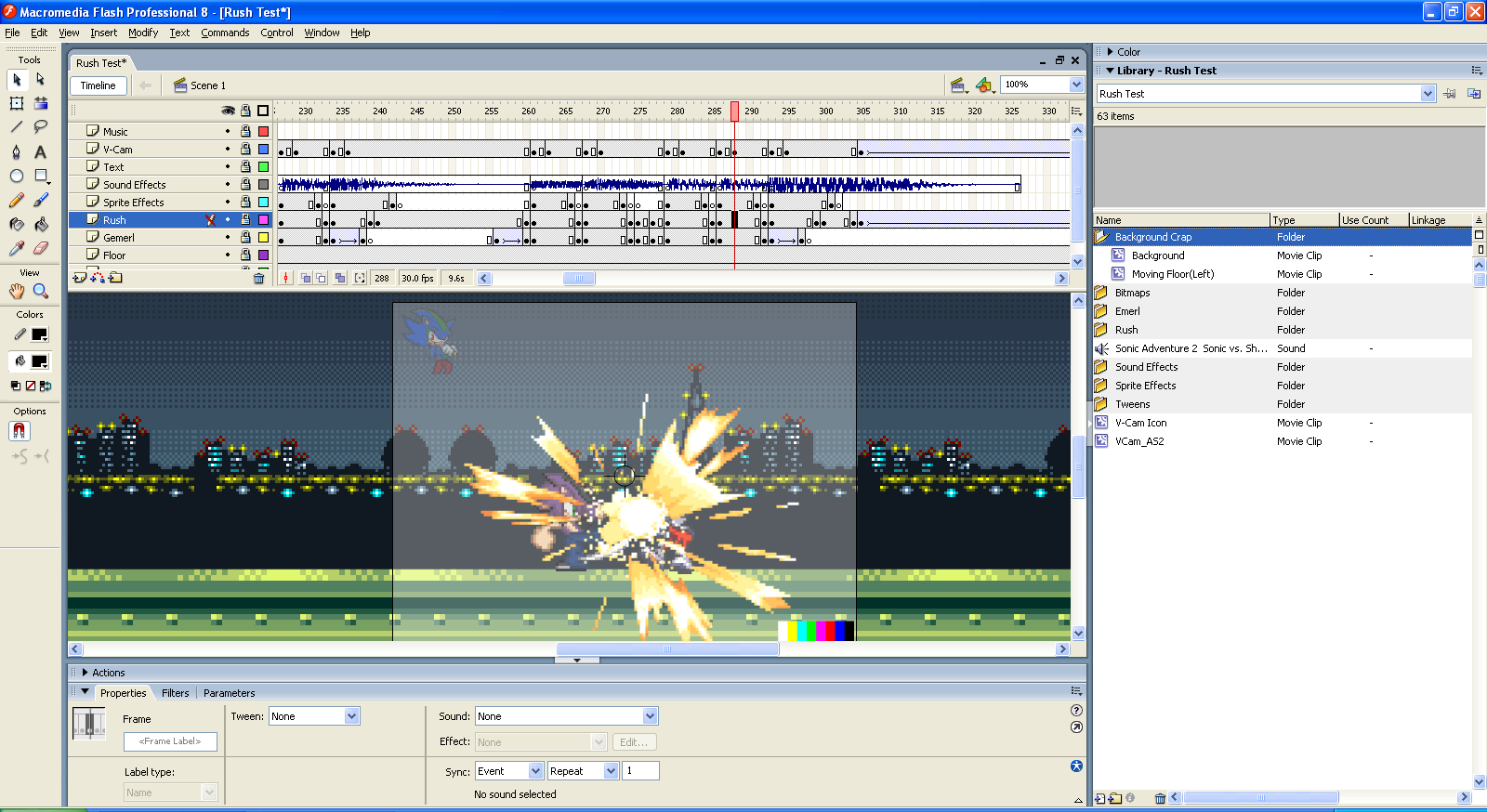Select the Lasso tool
Image resolution: width=1487 pixels, height=812 pixels.
[41, 126]
